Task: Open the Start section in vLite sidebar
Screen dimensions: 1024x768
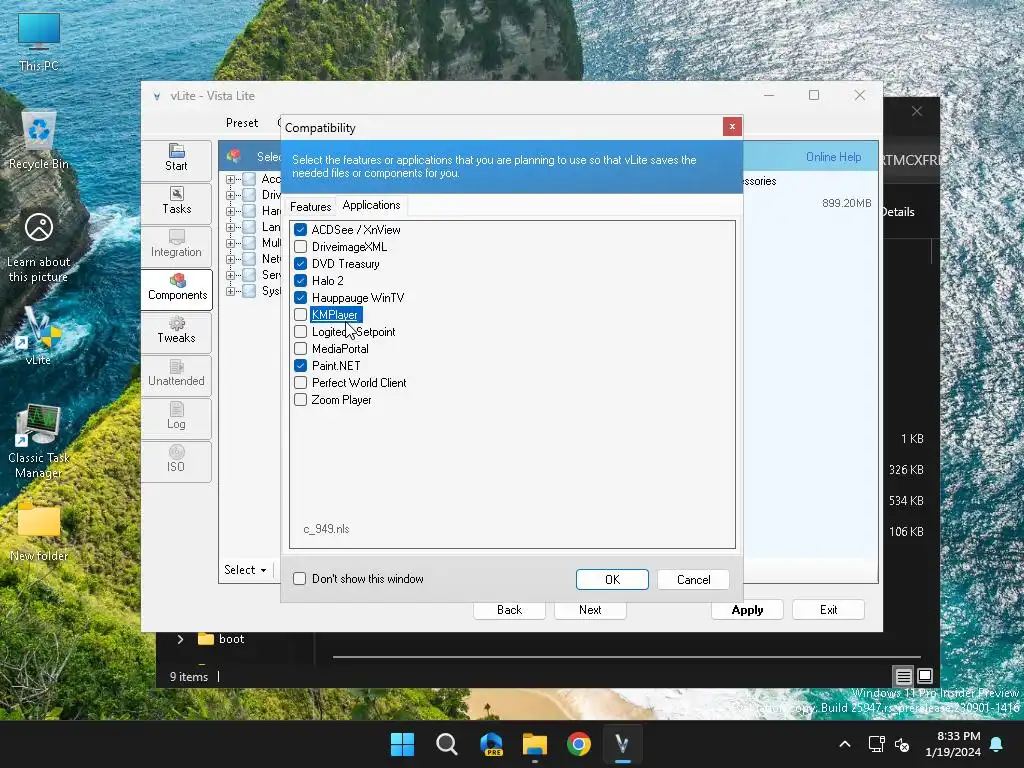Action: click(176, 159)
